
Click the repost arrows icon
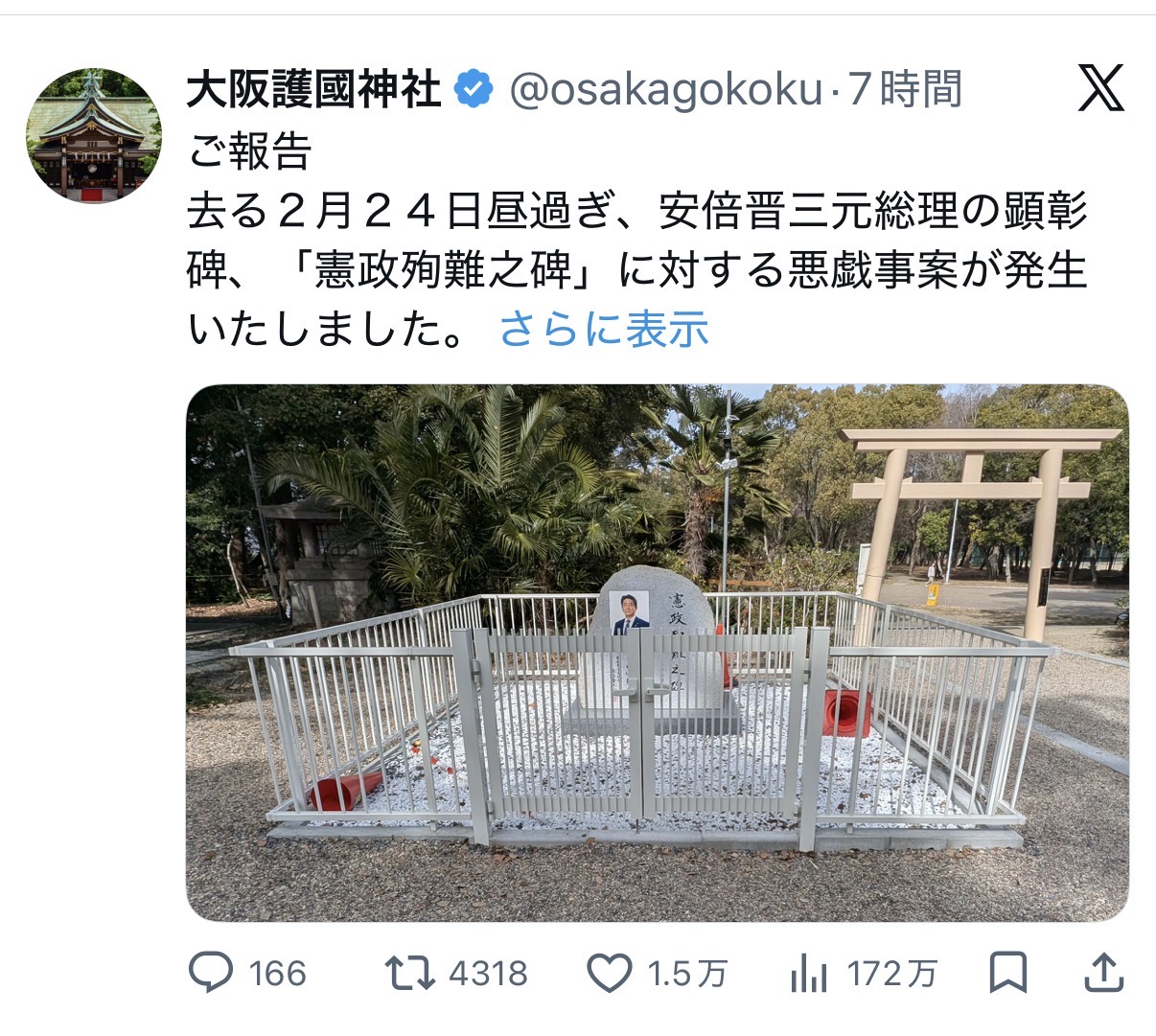(410, 974)
